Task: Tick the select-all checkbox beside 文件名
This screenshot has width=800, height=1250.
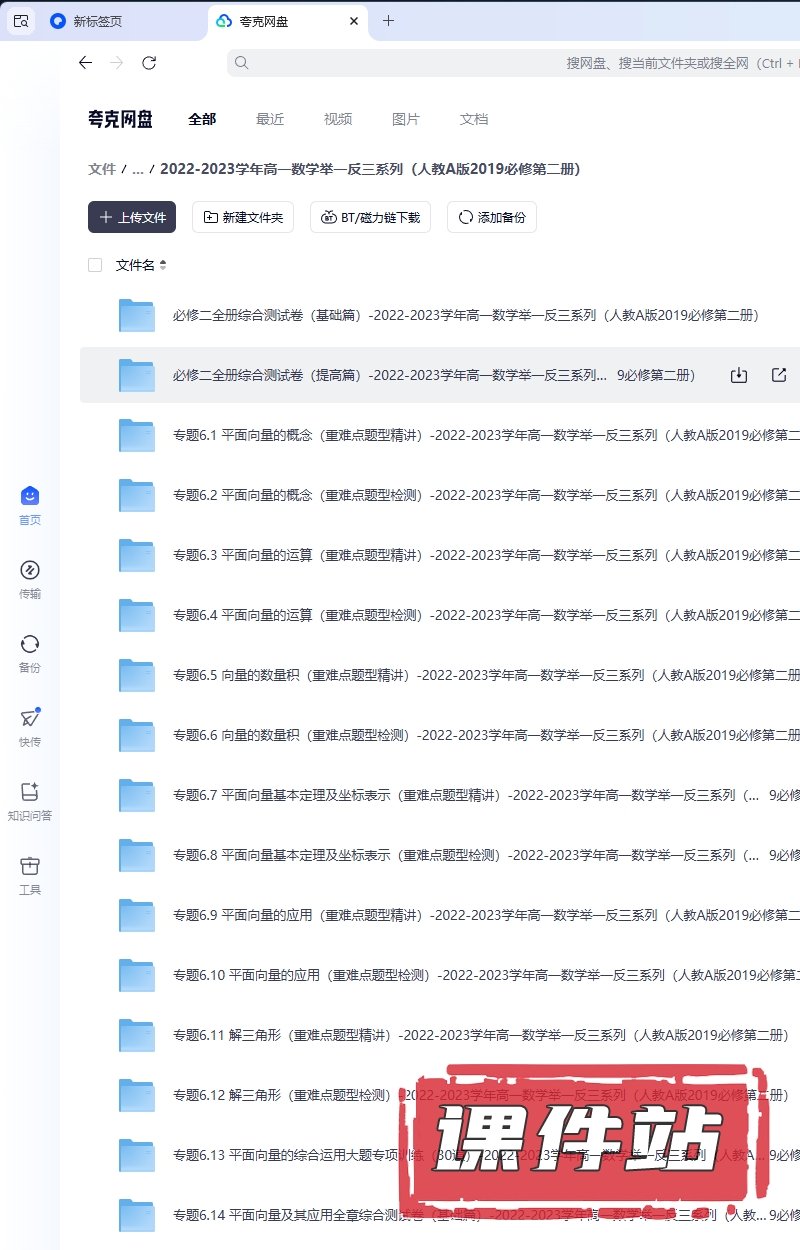Action: point(95,265)
